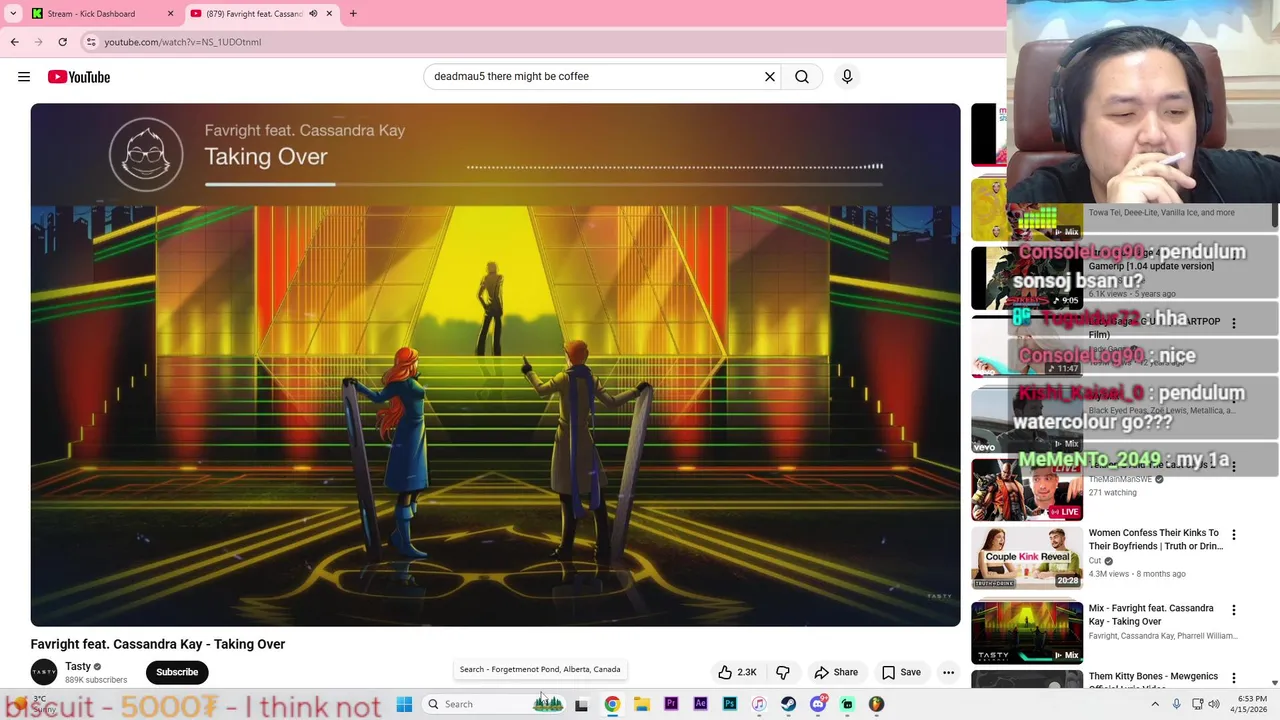Open options for Women Confess video
Image resolution: width=1280 pixels, height=720 pixels.
pyautogui.click(x=1234, y=535)
